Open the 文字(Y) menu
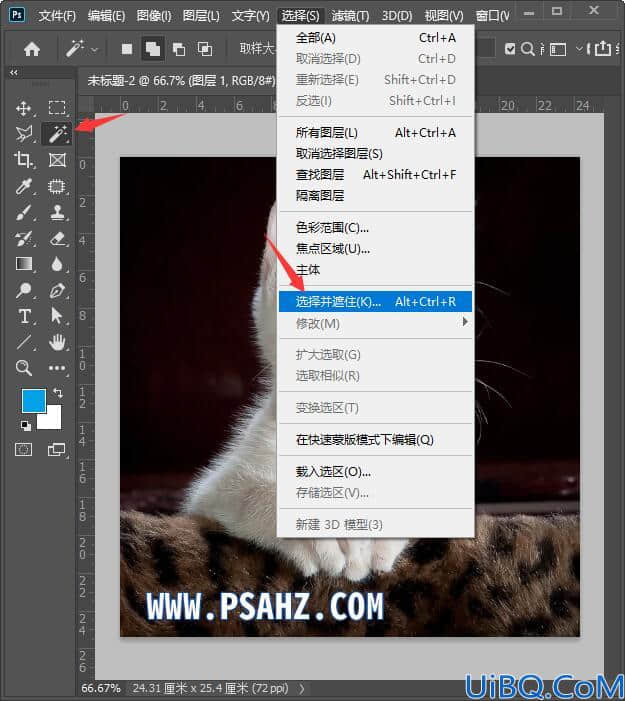The height and width of the screenshot is (701, 625). tap(250, 16)
